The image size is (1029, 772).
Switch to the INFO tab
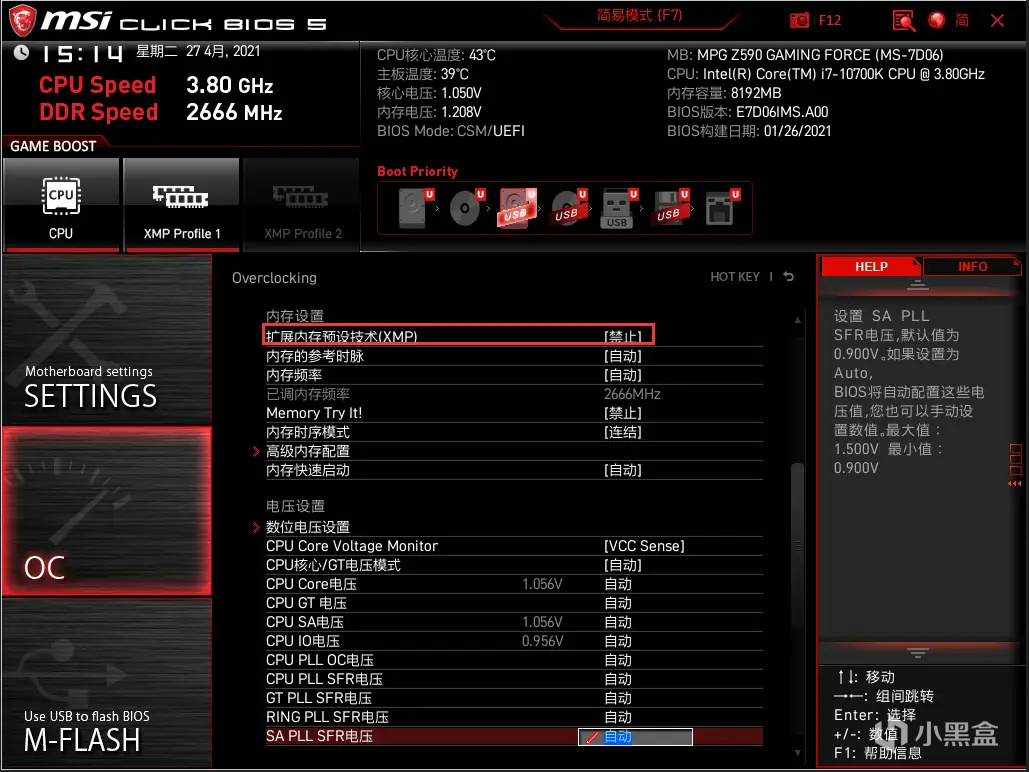coord(972,267)
